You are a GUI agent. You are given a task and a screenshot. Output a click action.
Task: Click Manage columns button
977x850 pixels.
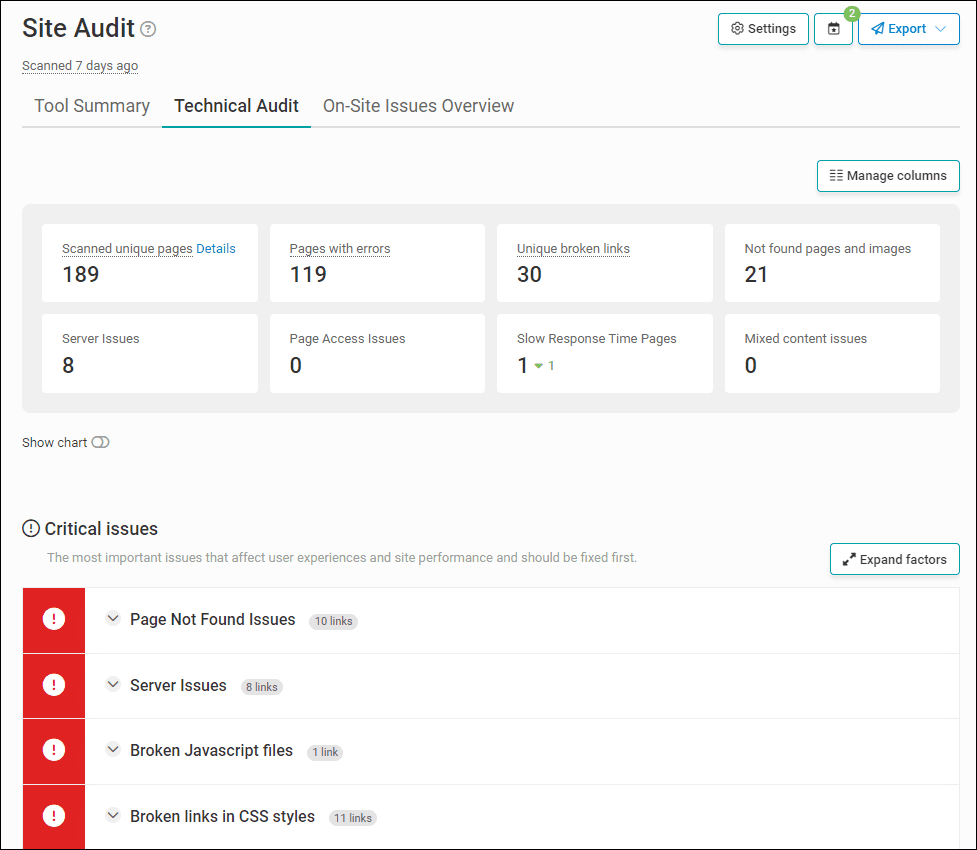point(888,176)
